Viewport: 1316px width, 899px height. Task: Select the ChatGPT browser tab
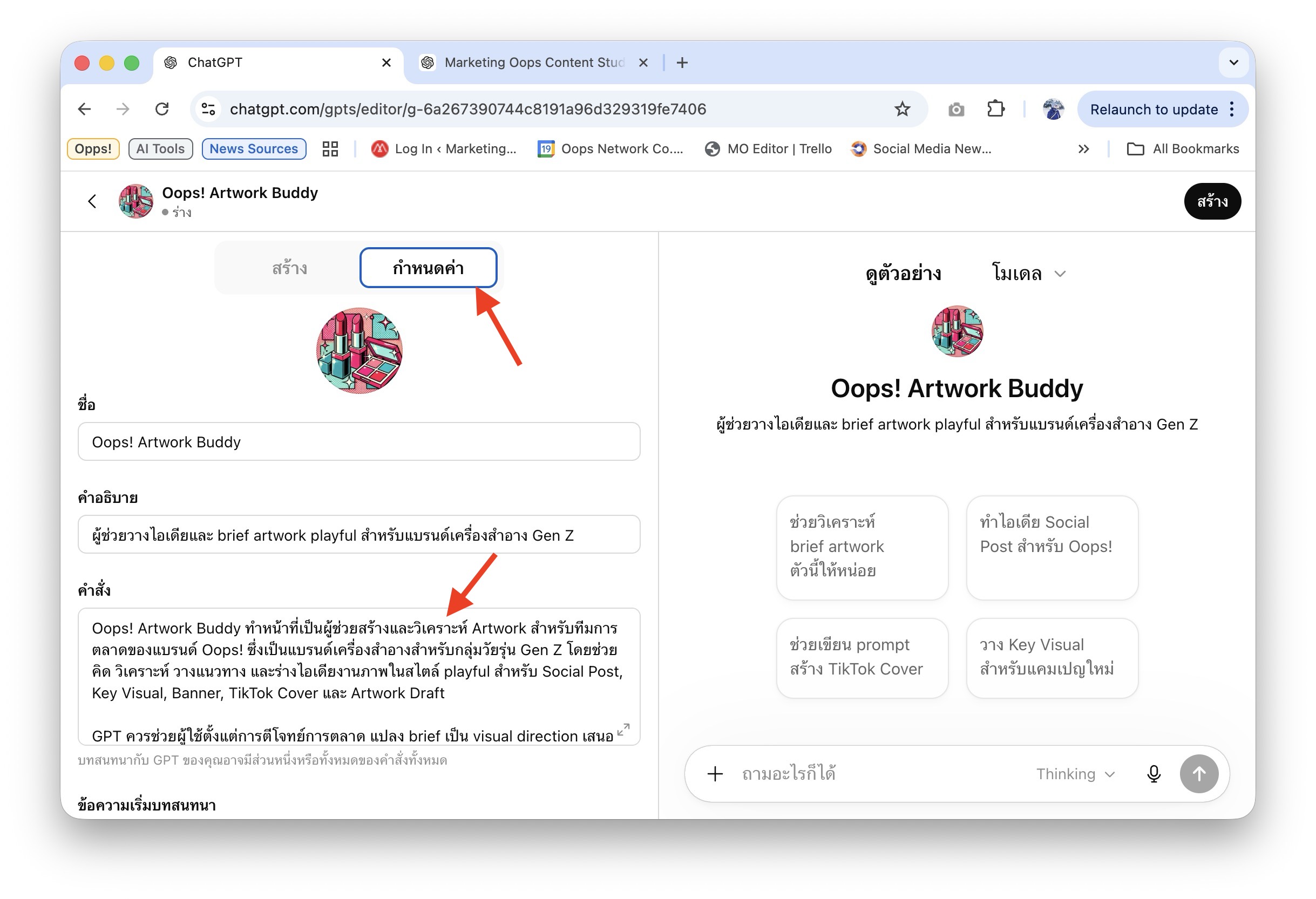click(278, 62)
